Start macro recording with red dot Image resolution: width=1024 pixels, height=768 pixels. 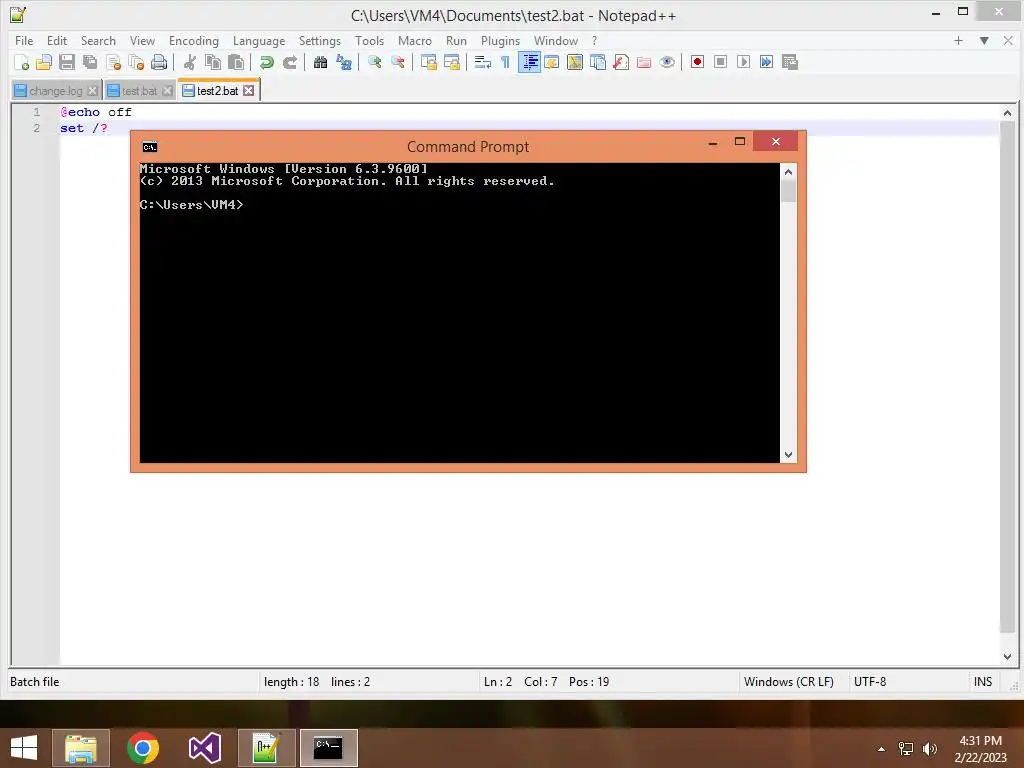[697, 62]
